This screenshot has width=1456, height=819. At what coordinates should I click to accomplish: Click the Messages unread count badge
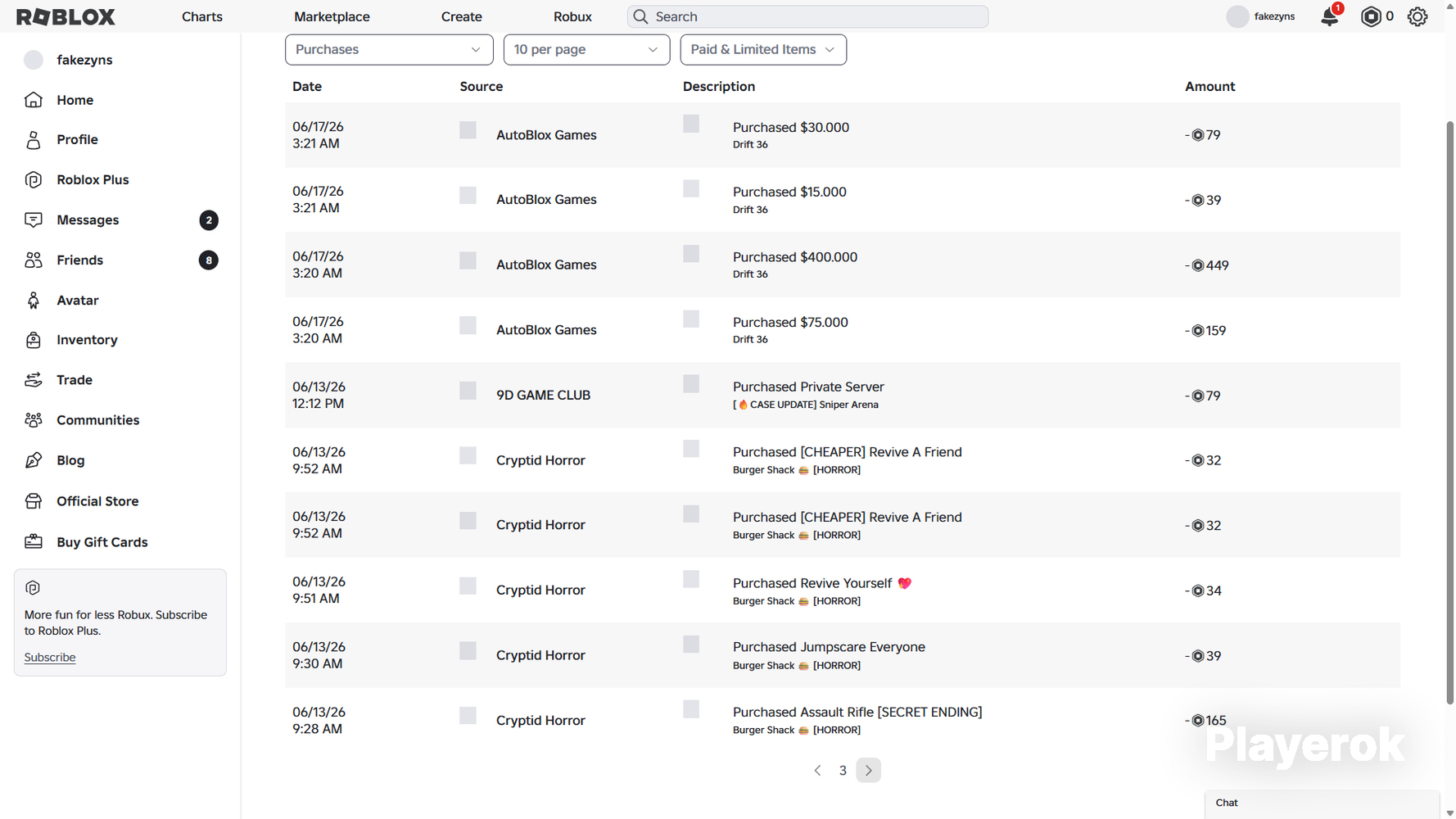click(x=209, y=219)
